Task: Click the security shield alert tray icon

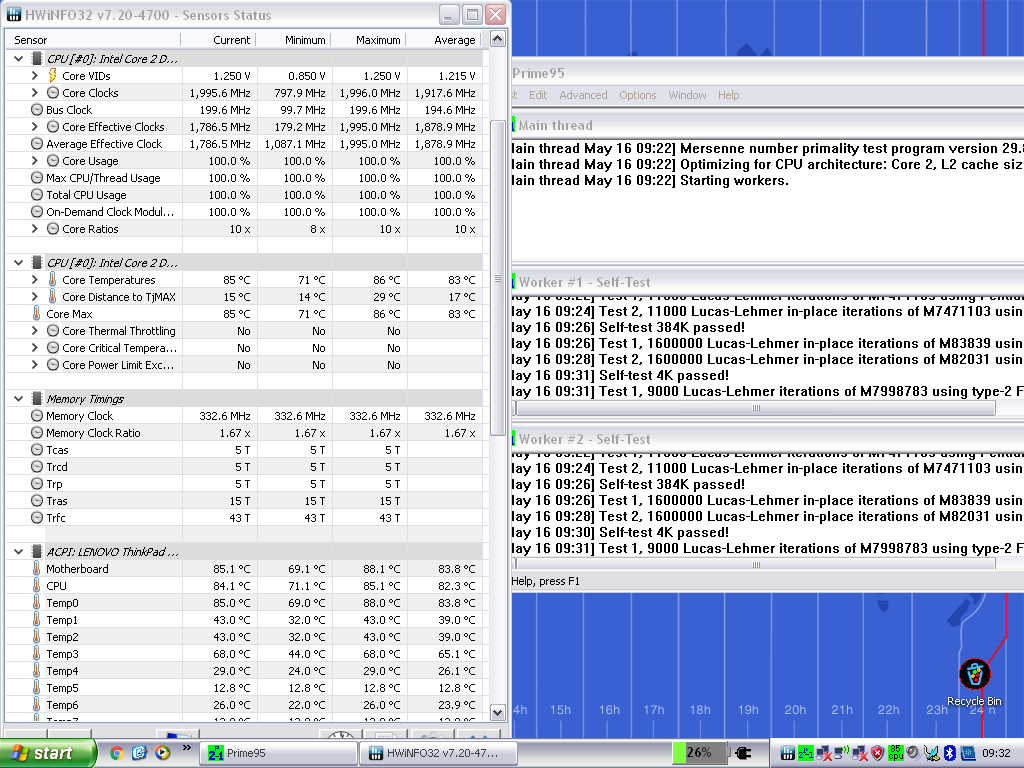Action: tap(878, 753)
